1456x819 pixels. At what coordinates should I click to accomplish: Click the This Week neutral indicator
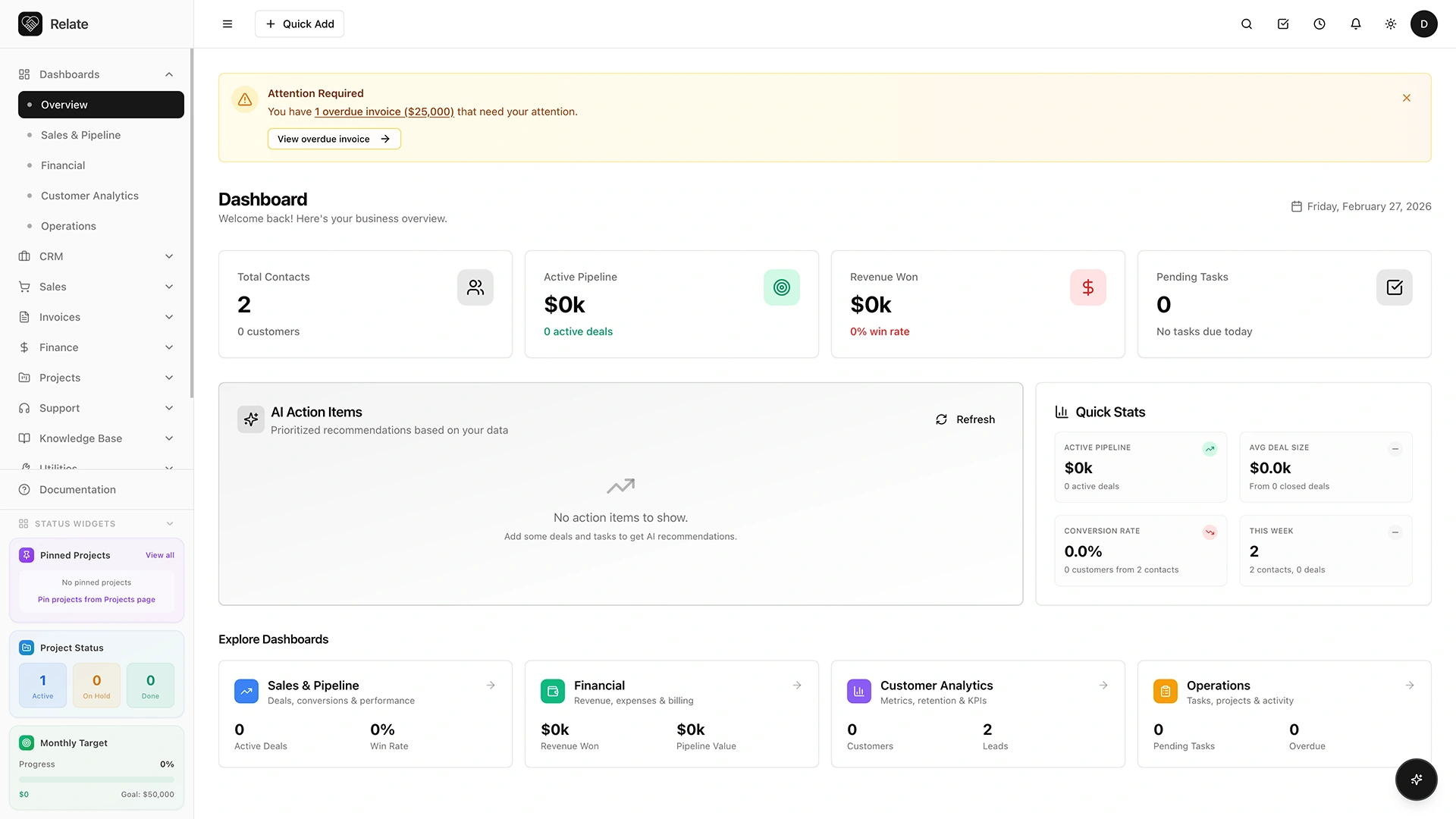[x=1395, y=532]
